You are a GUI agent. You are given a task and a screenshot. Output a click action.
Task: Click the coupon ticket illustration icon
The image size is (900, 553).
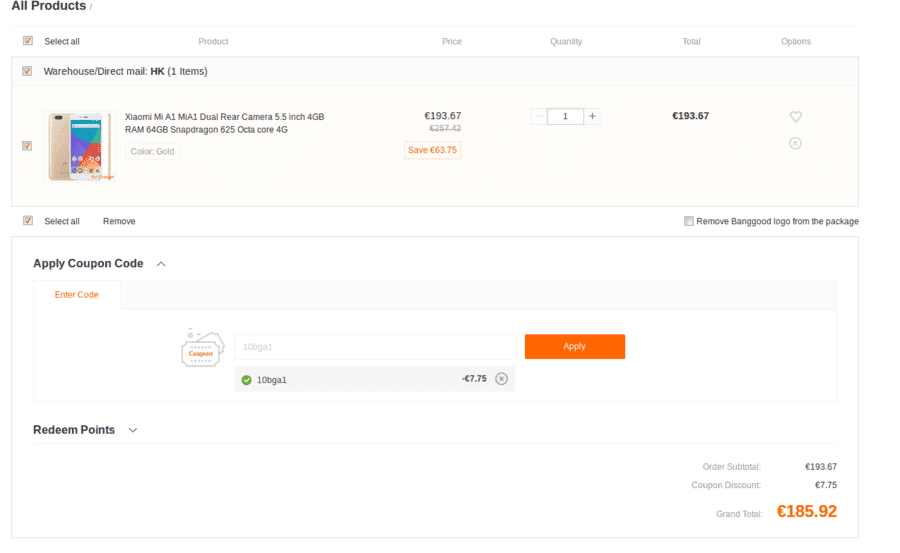coord(201,348)
